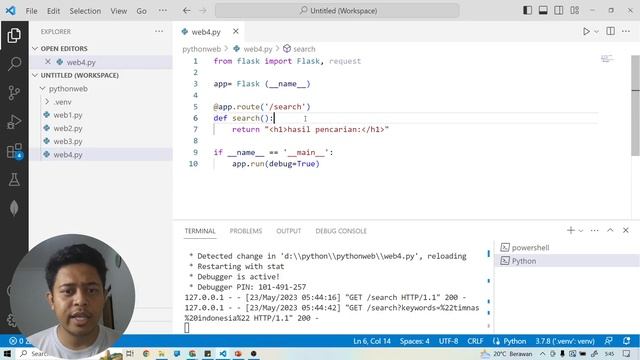
Task: Click the VS Code logo icon
Action: coord(11,11)
